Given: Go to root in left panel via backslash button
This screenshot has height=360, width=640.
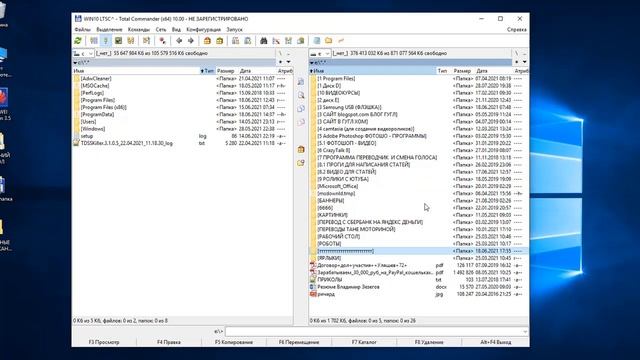Looking at the screenshot, I should (280, 53).
